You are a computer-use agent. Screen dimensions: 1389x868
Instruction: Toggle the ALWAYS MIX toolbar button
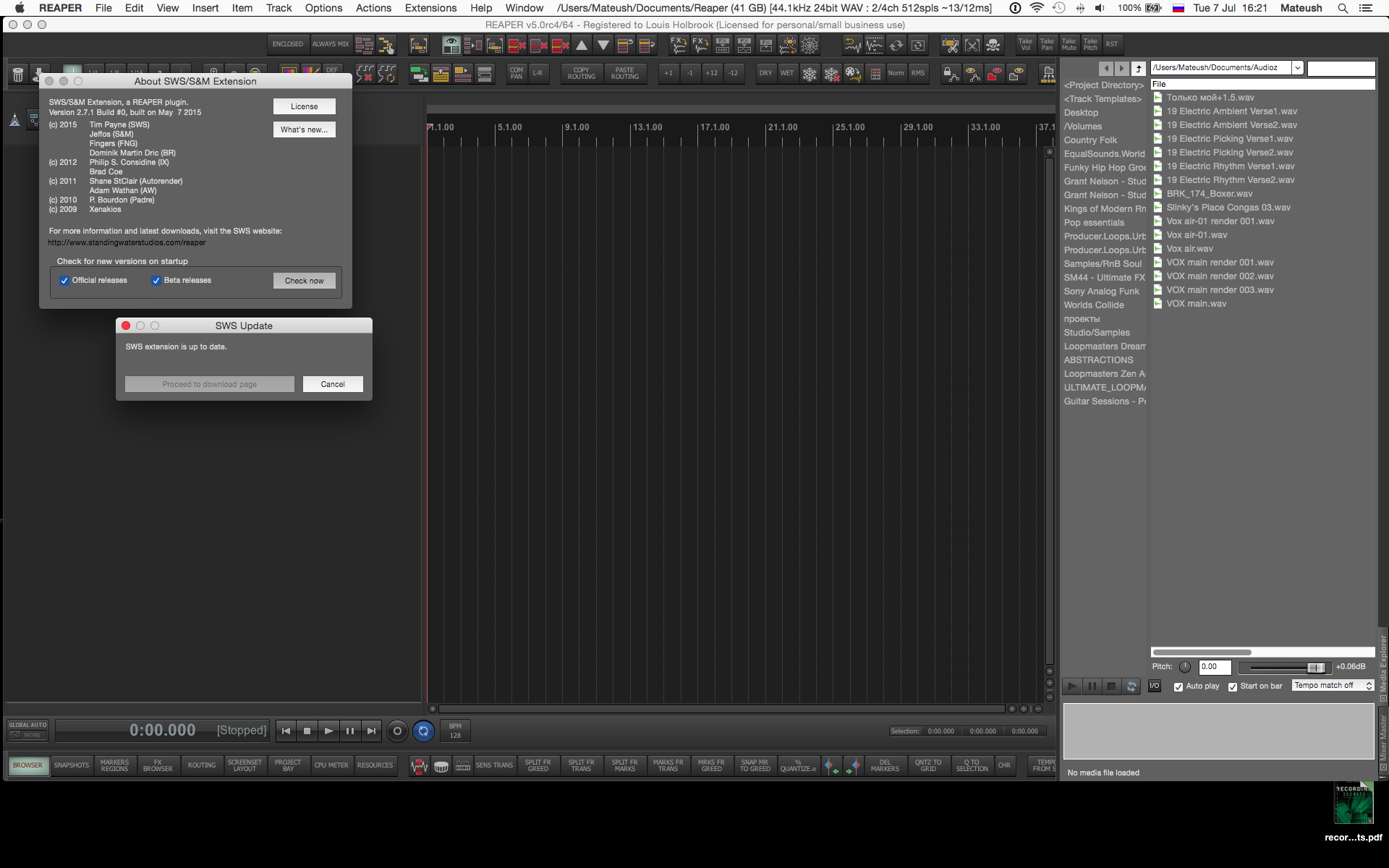click(x=331, y=44)
